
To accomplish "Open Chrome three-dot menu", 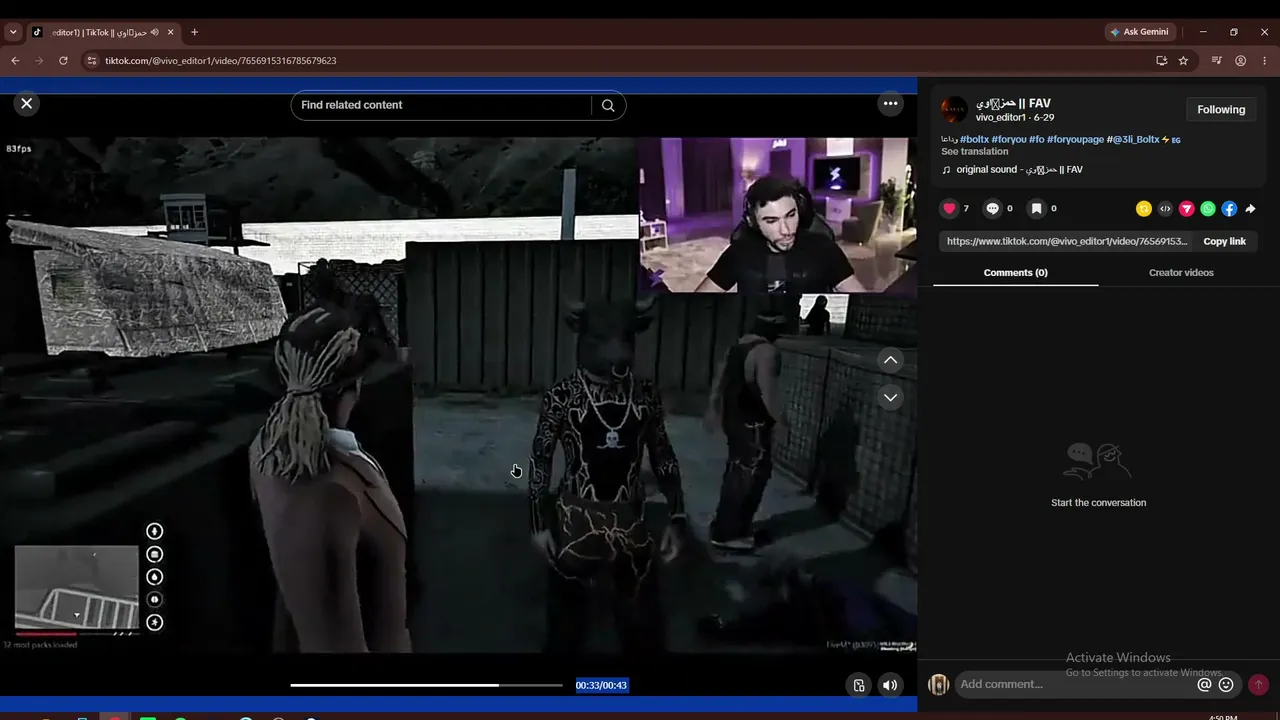I will coord(1265,60).
